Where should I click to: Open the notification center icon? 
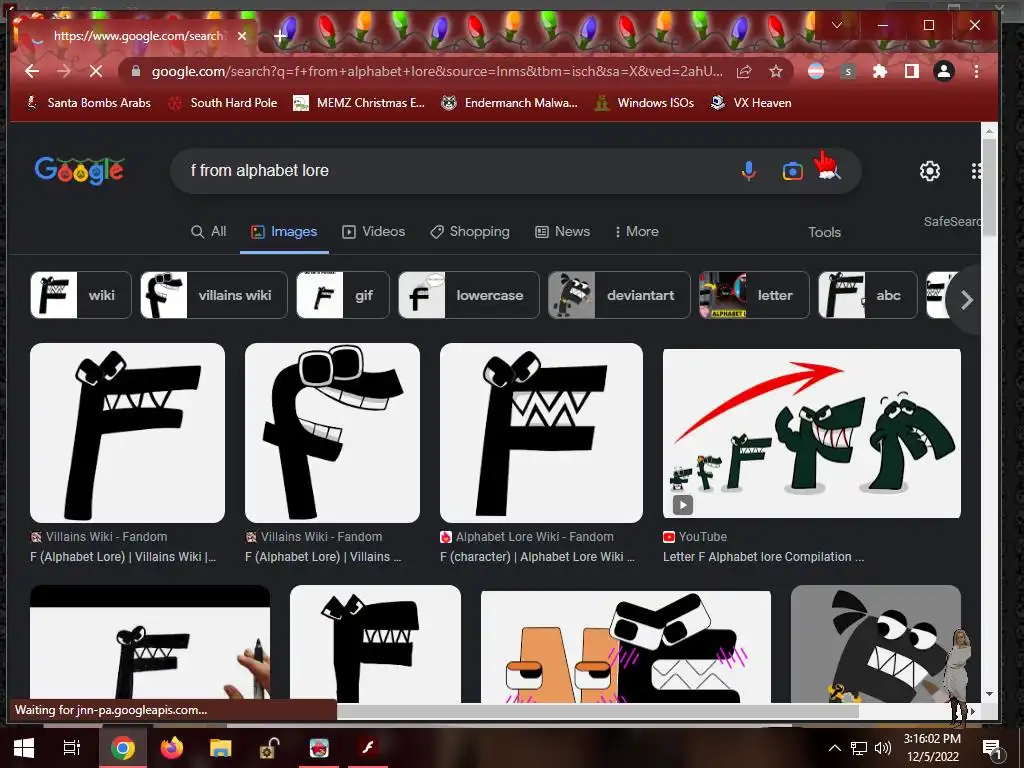point(992,748)
